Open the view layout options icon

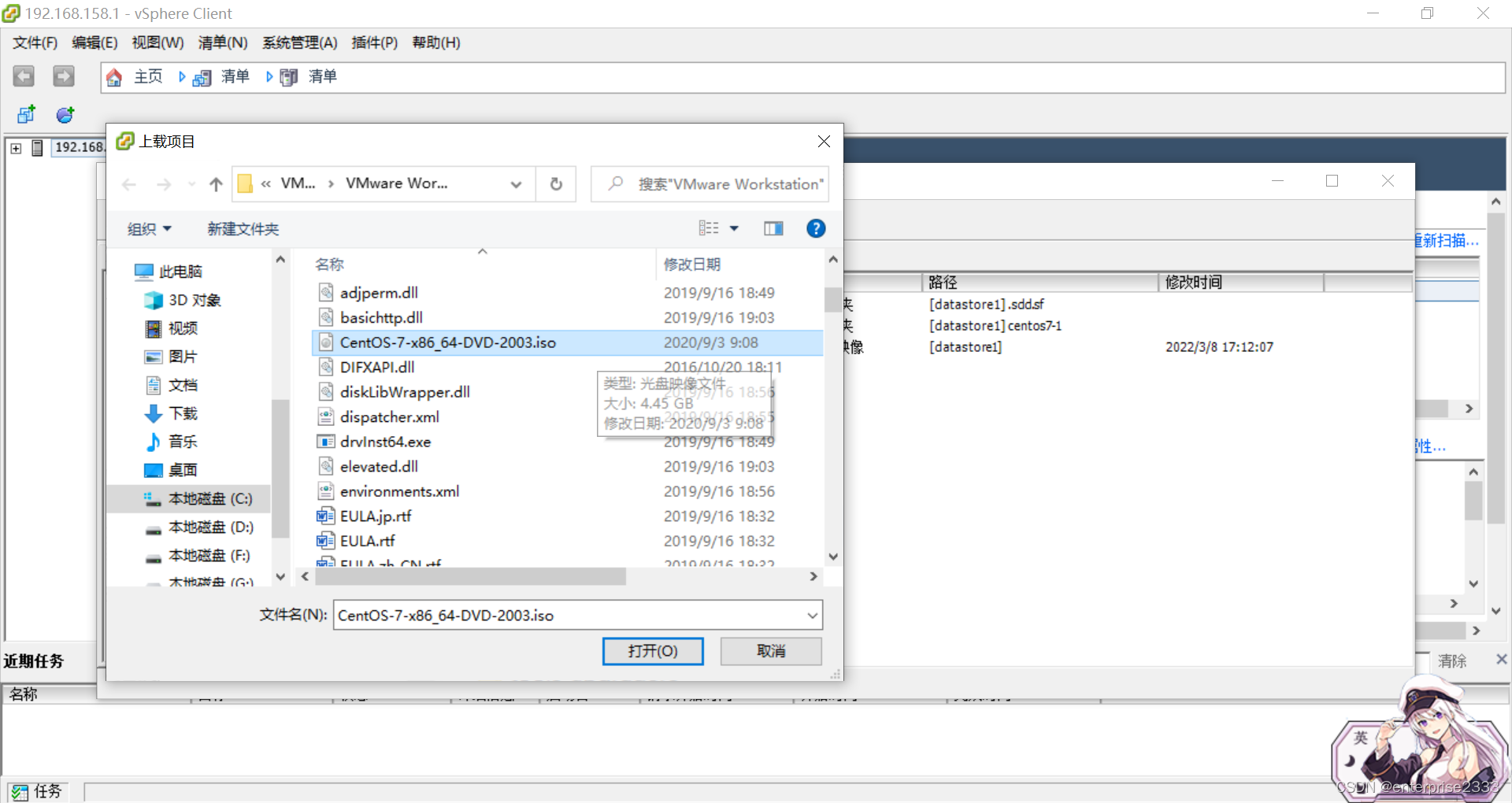[x=709, y=228]
